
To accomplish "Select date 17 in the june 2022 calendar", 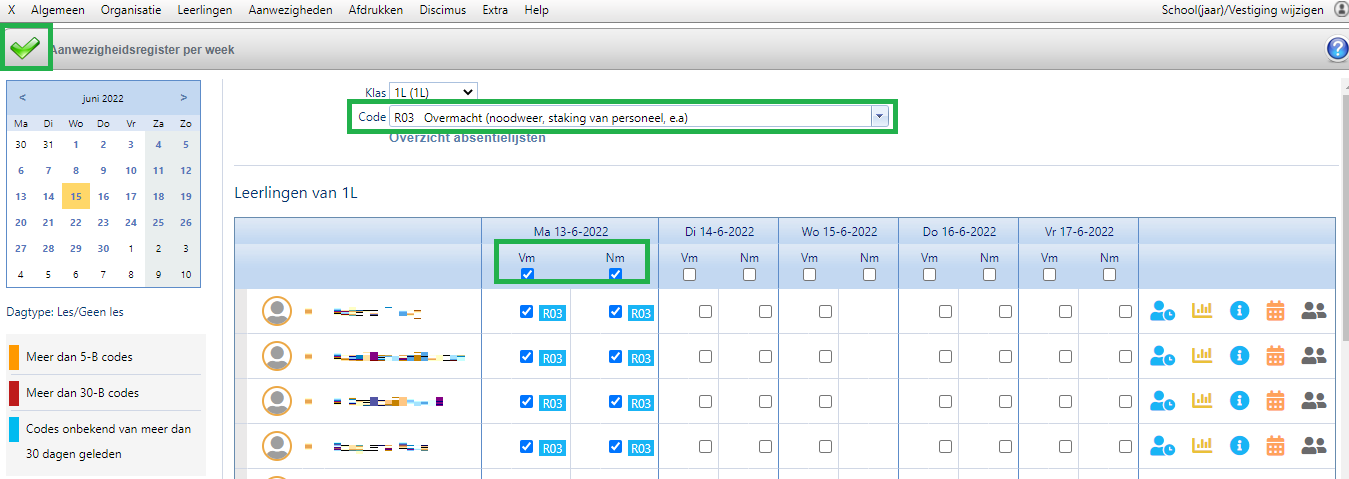I will pos(131,196).
